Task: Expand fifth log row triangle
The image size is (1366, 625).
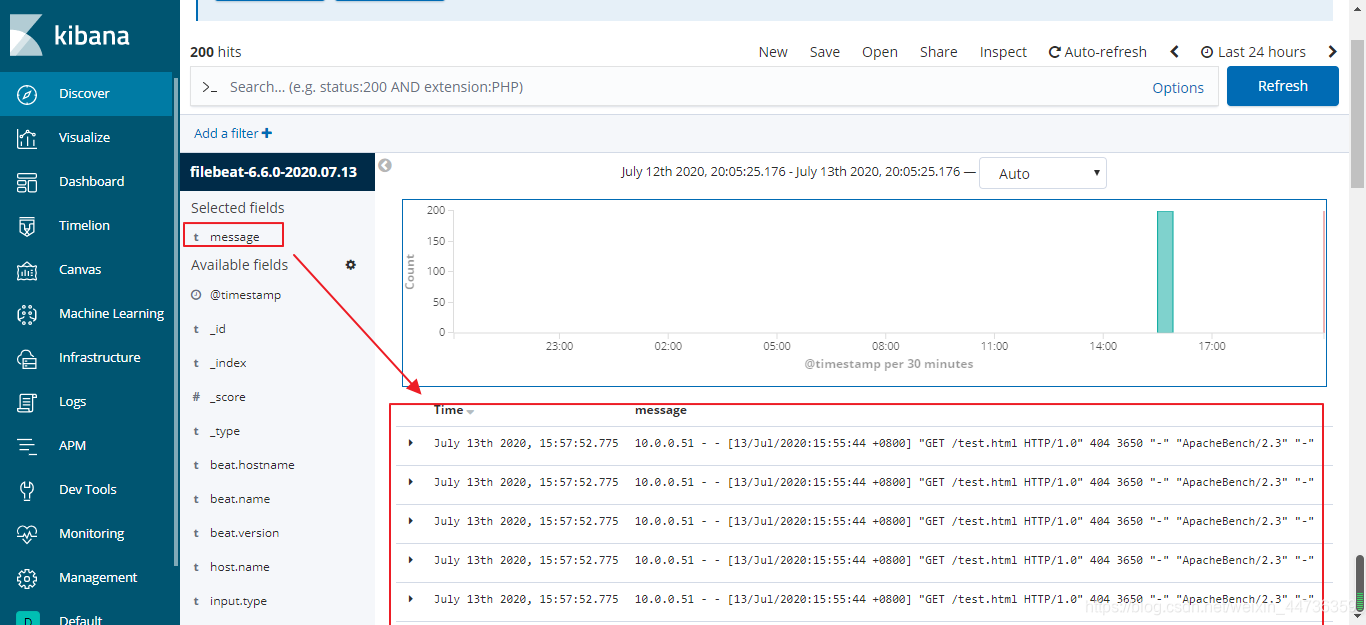Action: coord(410,599)
